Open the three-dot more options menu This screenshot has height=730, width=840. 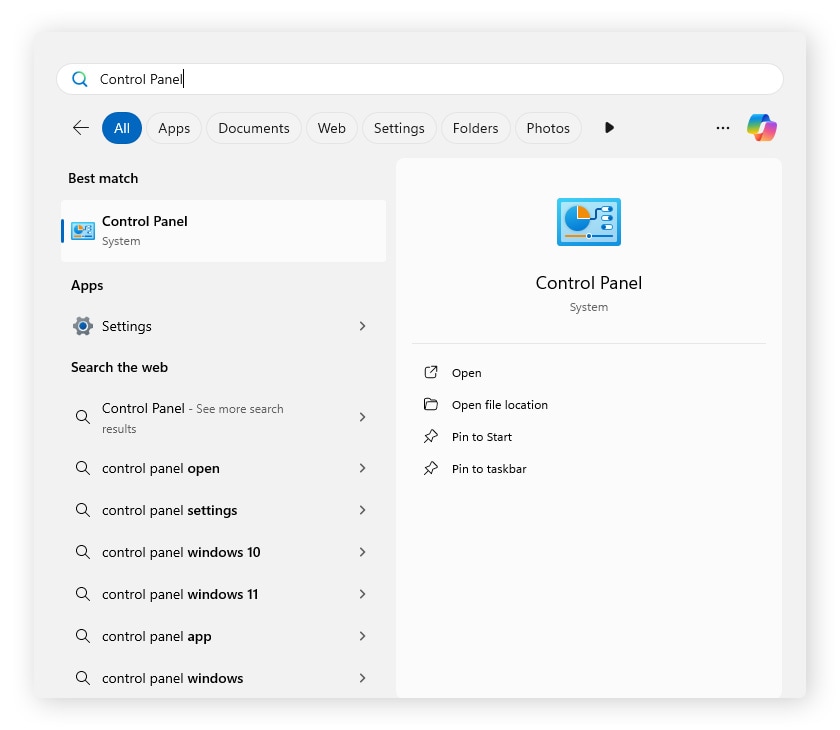click(x=723, y=128)
